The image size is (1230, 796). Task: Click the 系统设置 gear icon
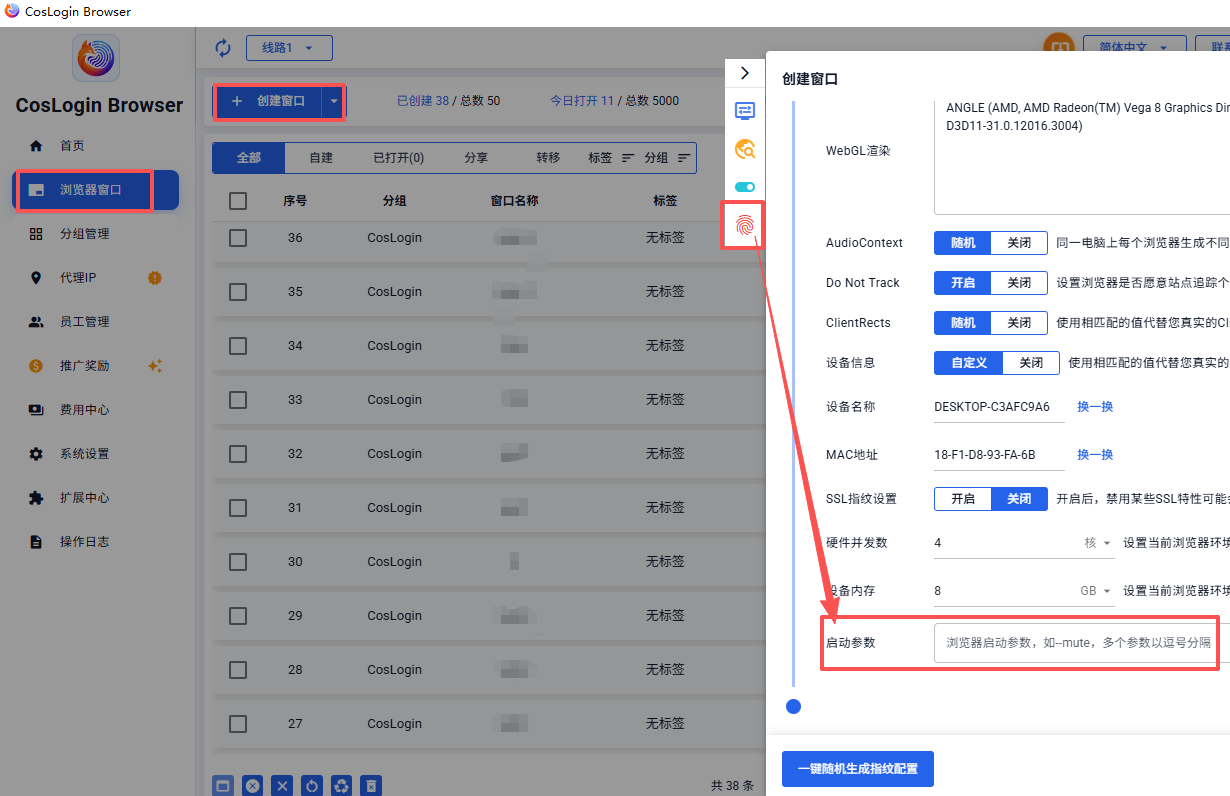[36, 454]
